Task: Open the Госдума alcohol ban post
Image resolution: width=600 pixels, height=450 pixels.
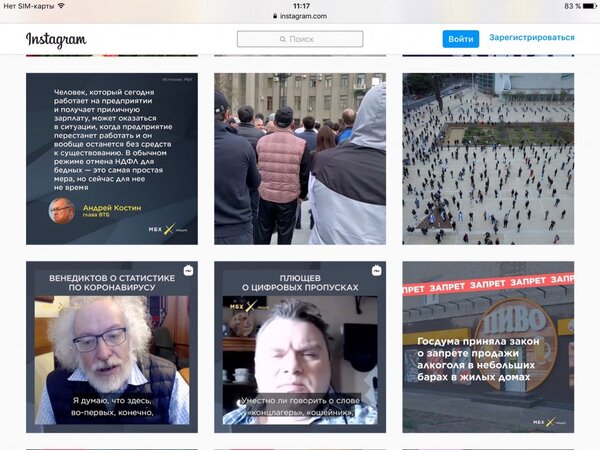Action: [x=488, y=346]
